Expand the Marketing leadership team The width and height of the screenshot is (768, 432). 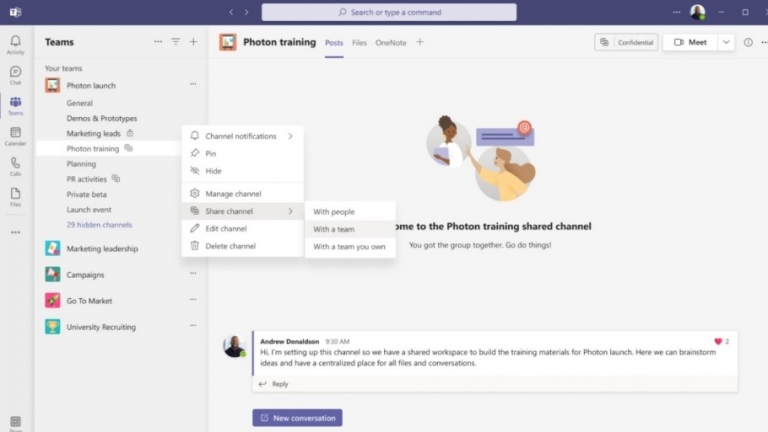pos(102,248)
